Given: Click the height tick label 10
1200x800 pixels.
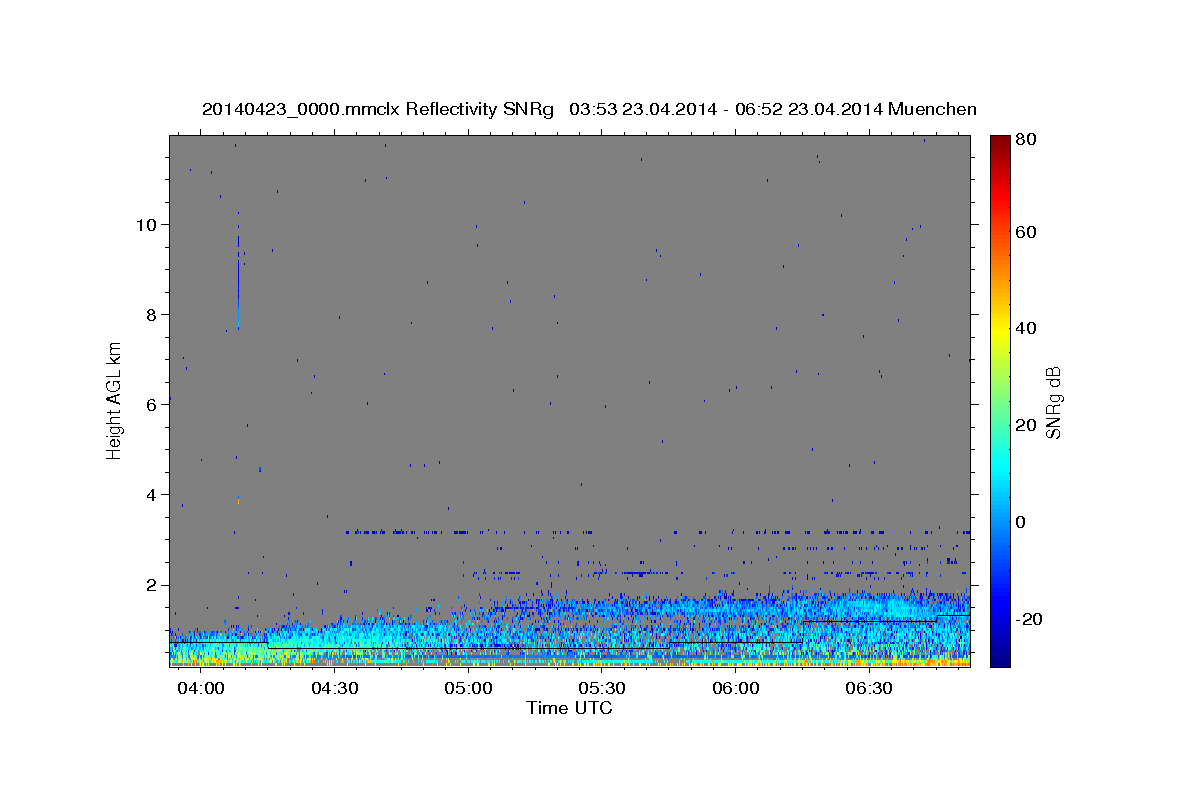Looking at the screenshot, I should [147, 224].
